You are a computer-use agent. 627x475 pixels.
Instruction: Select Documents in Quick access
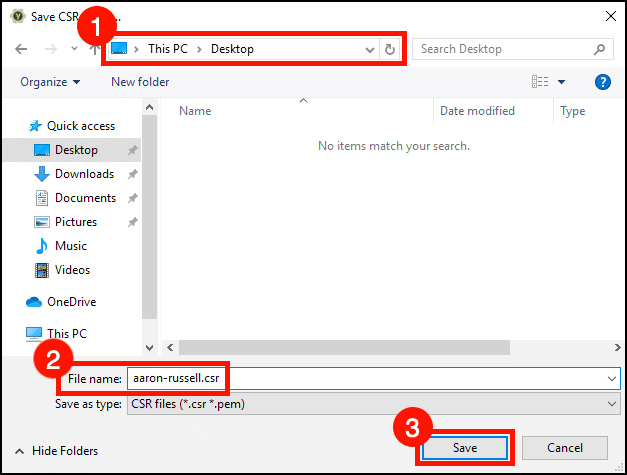pos(85,198)
